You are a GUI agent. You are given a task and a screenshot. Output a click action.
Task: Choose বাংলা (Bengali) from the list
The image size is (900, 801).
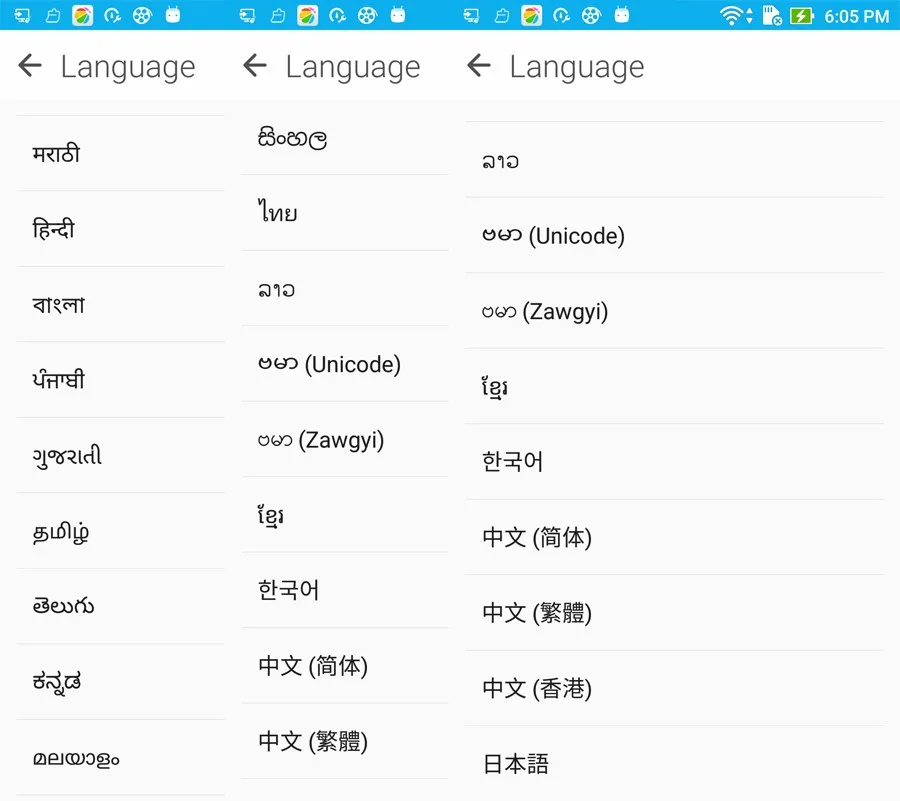pyautogui.click(x=121, y=304)
